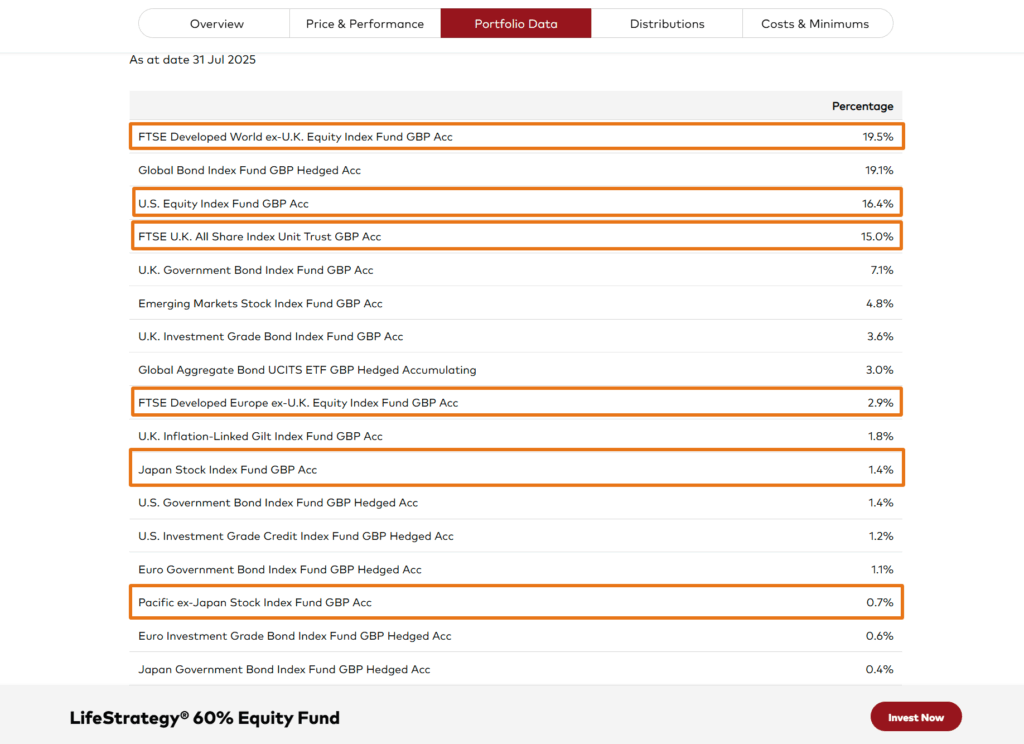Go to the Distributions tab

pyautogui.click(x=667, y=24)
